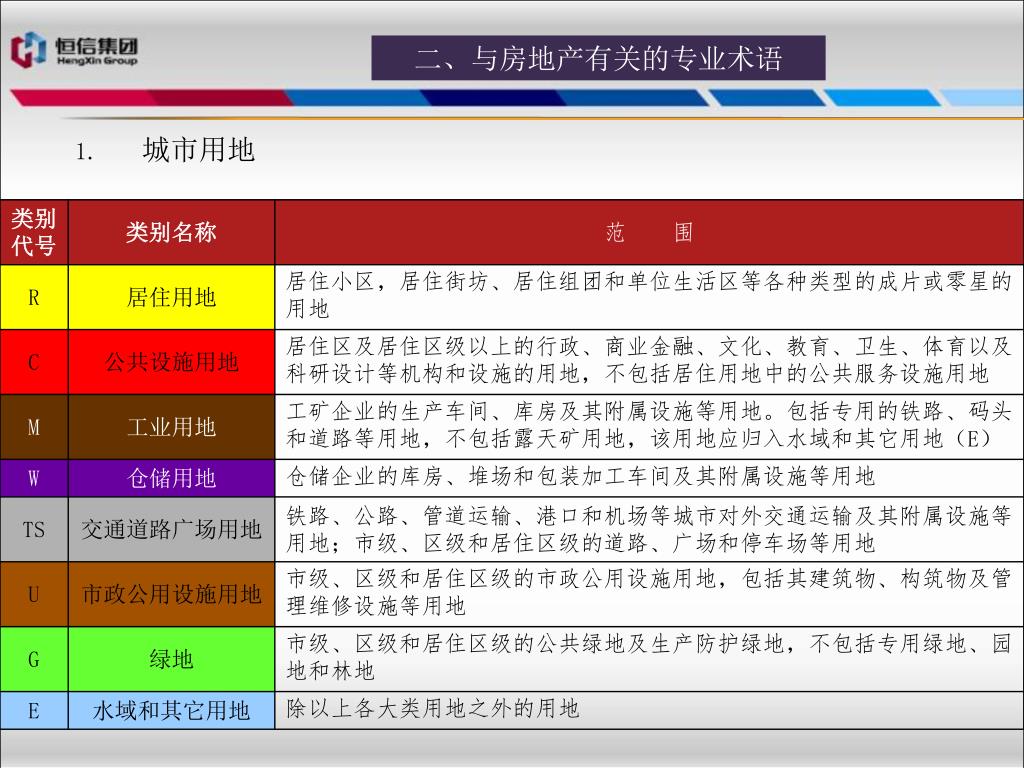1024x768 pixels.
Task: Select the cell '仓储用地'
Action: [x=171, y=478]
